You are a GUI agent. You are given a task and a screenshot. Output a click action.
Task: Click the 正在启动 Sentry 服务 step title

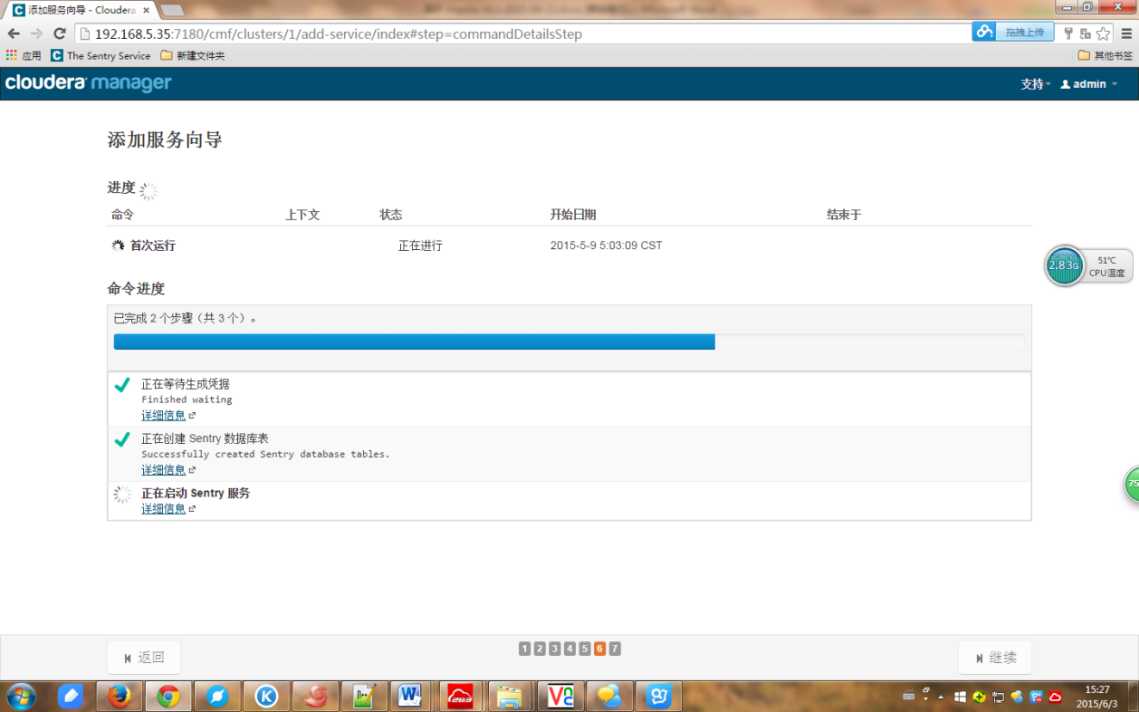(x=195, y=493)
